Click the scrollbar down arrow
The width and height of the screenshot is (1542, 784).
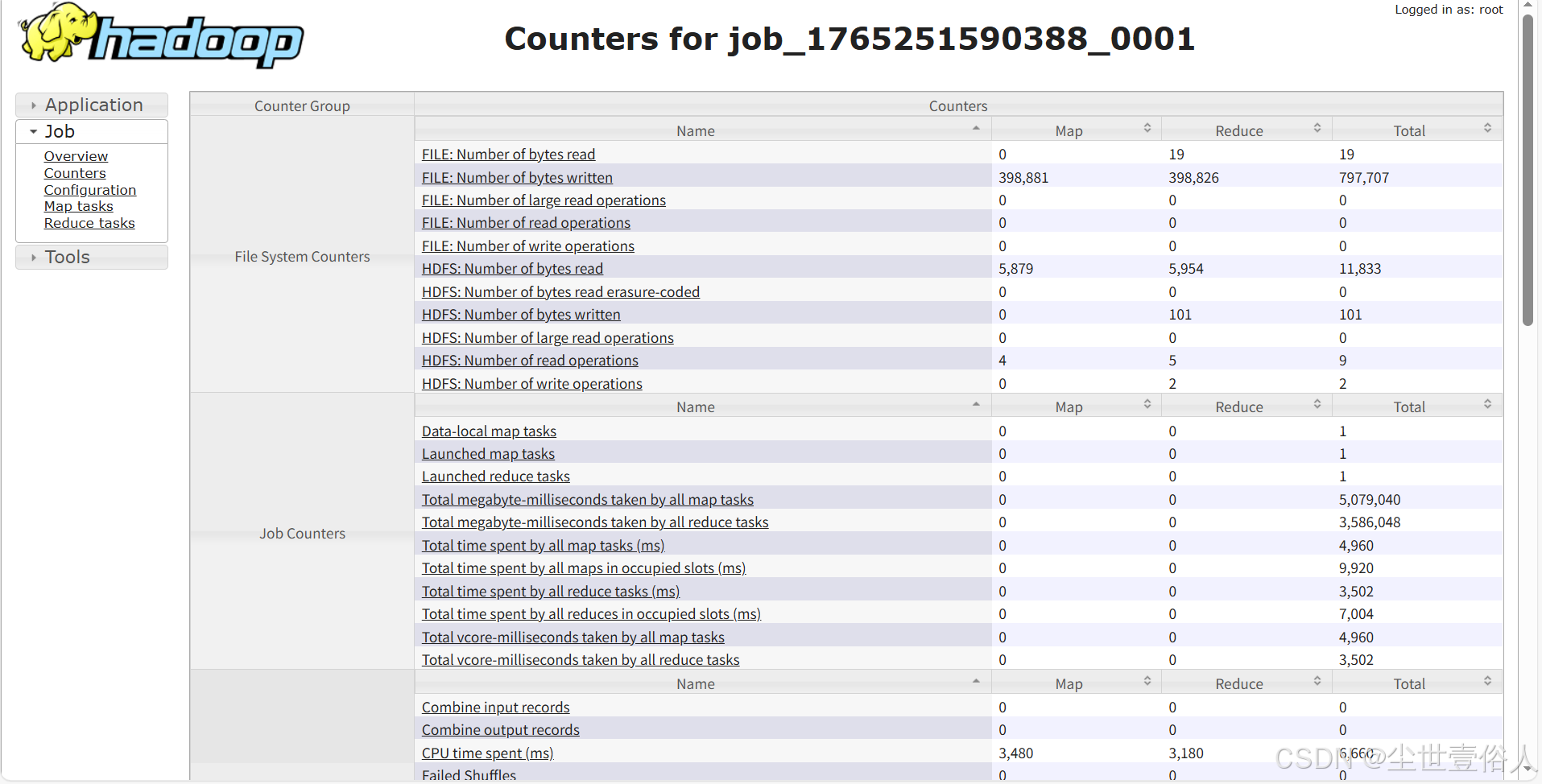pyautogui.click(x=1528, y=770)
